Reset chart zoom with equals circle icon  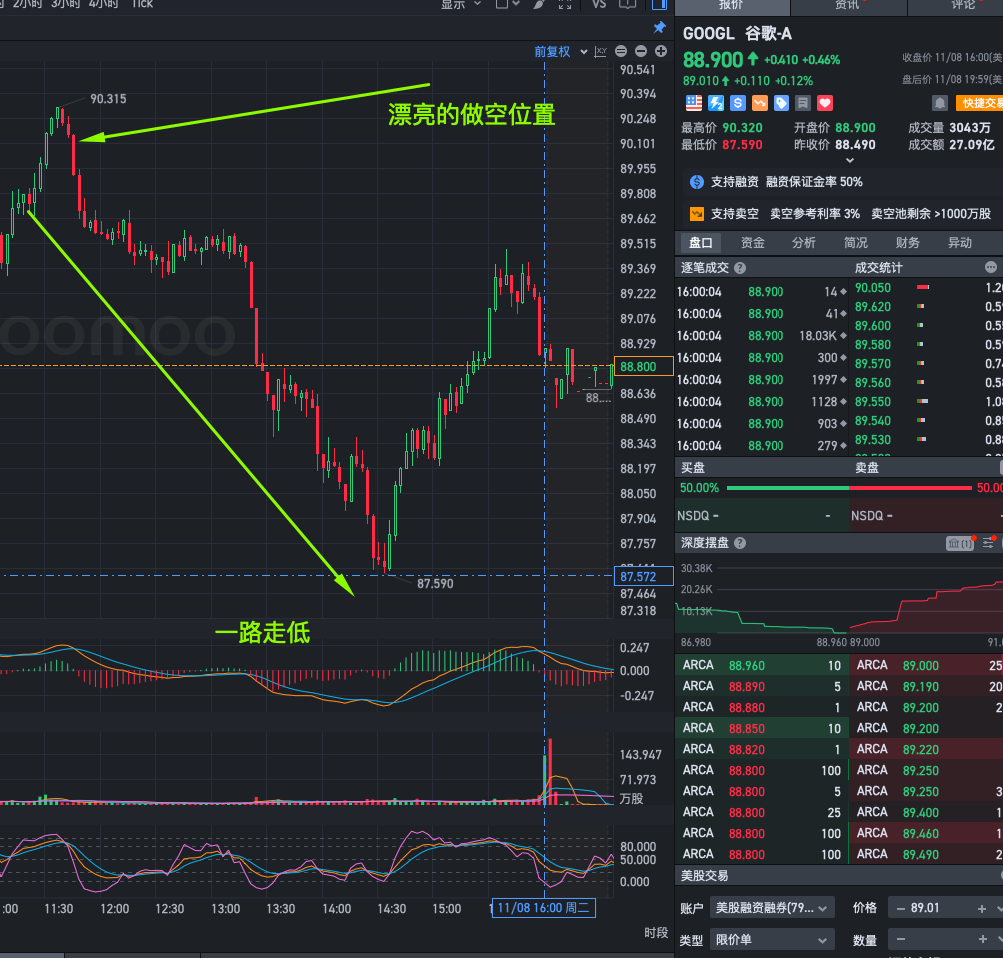(620, 51)
